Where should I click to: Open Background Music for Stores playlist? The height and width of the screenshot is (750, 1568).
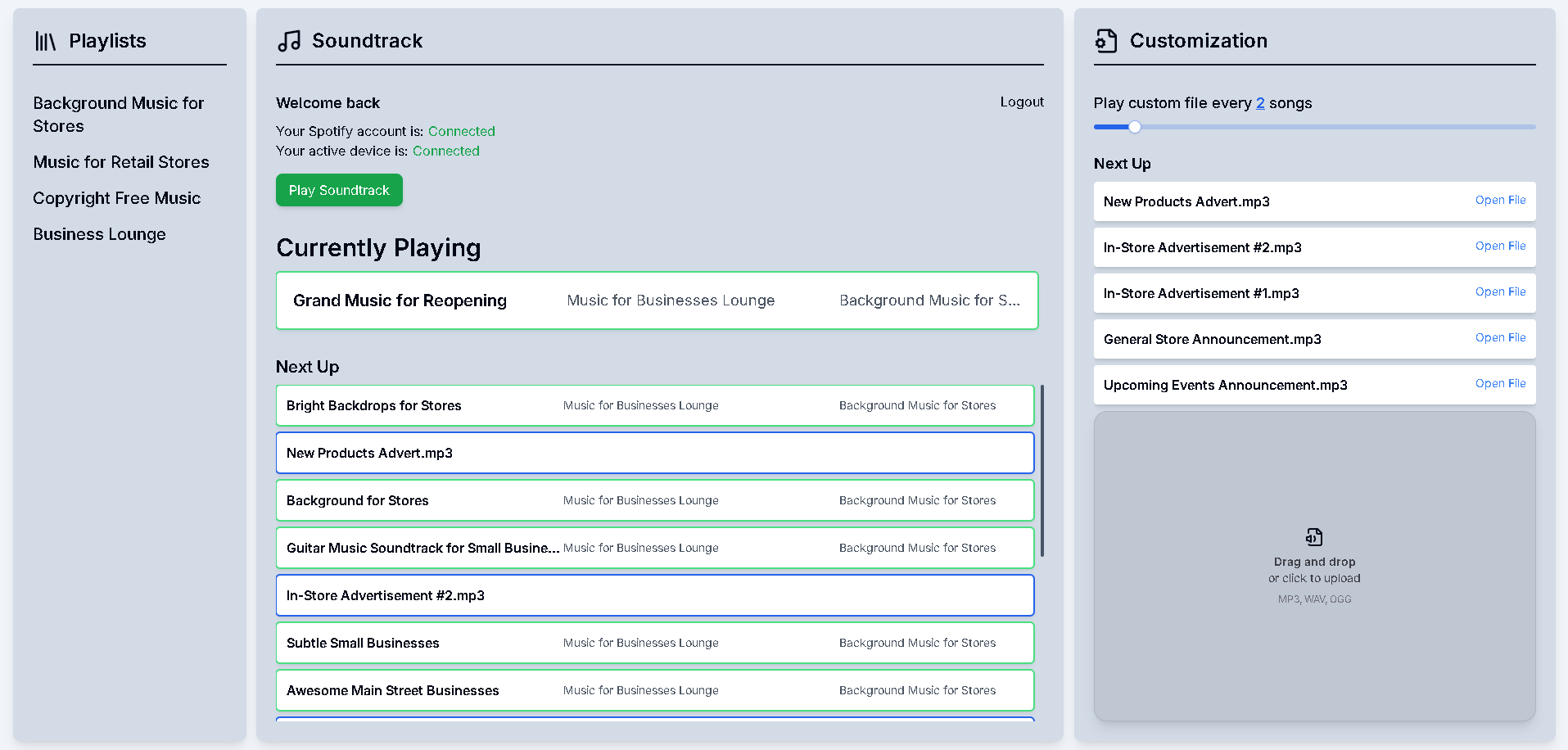(x=119, y=115)
